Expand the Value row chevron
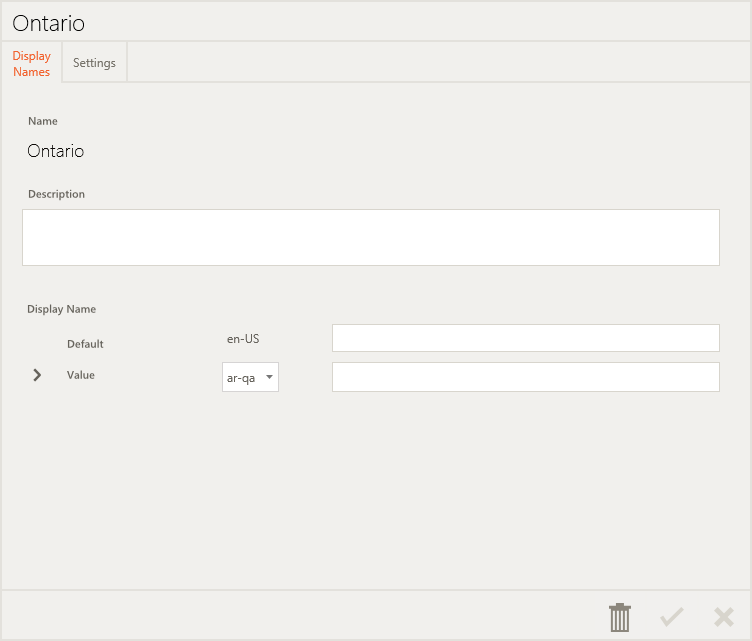 (37, 375)
